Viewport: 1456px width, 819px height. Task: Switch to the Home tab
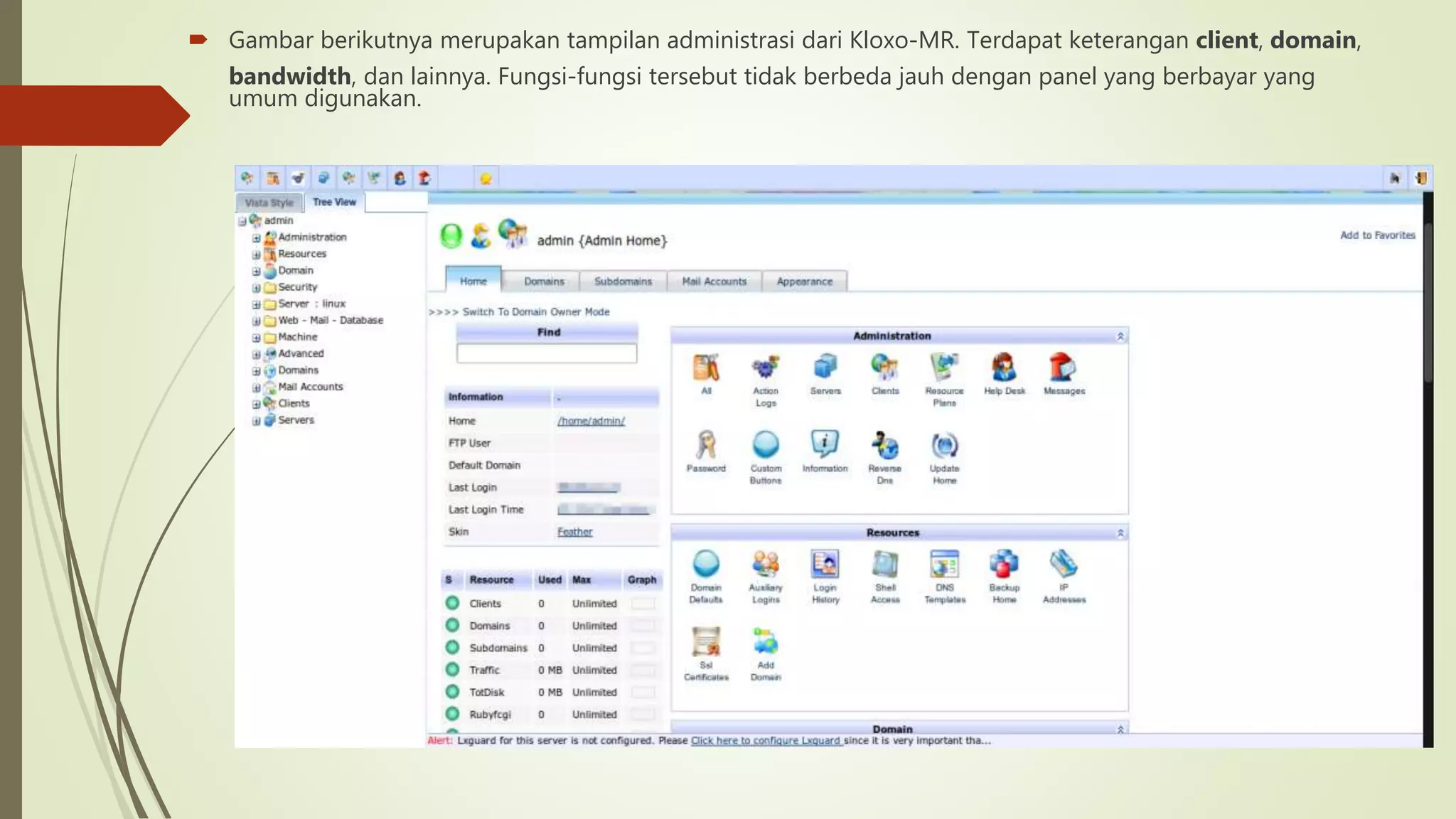[473, 281]
